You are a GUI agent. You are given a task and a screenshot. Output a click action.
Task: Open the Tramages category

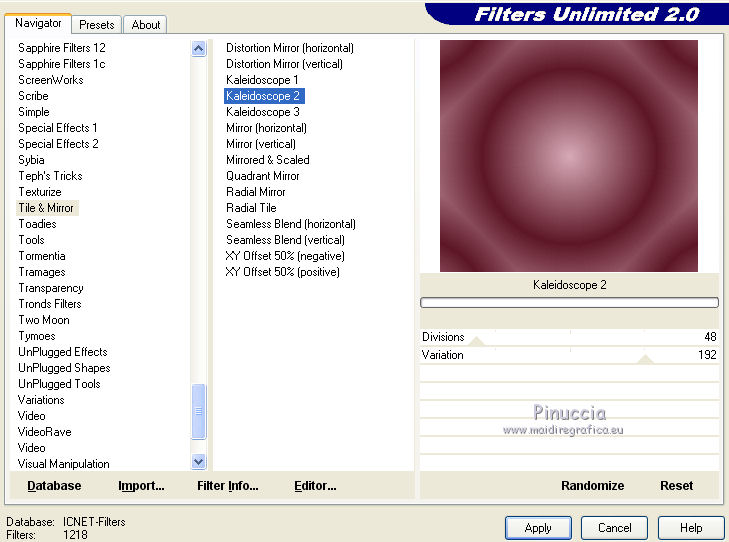coord(42,271)
